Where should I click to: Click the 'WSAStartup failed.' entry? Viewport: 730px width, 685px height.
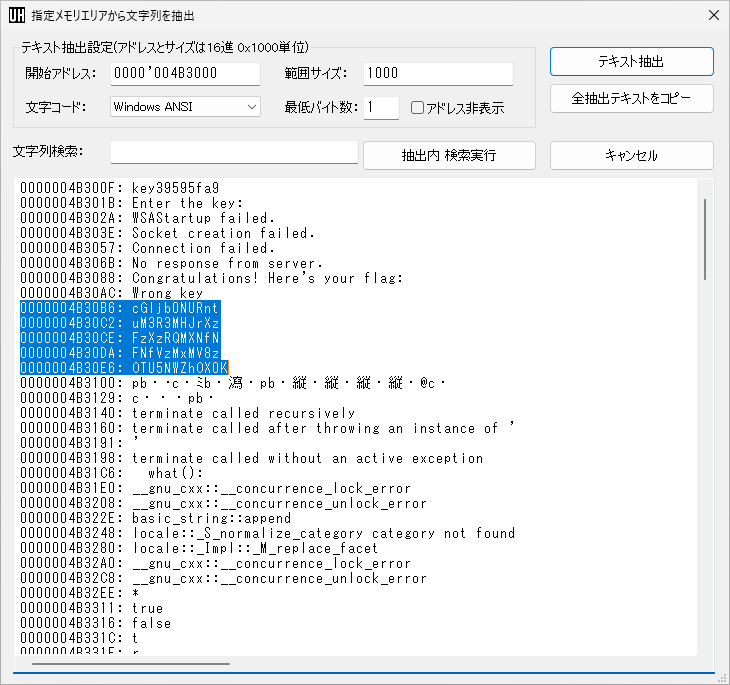pos(203,218)
